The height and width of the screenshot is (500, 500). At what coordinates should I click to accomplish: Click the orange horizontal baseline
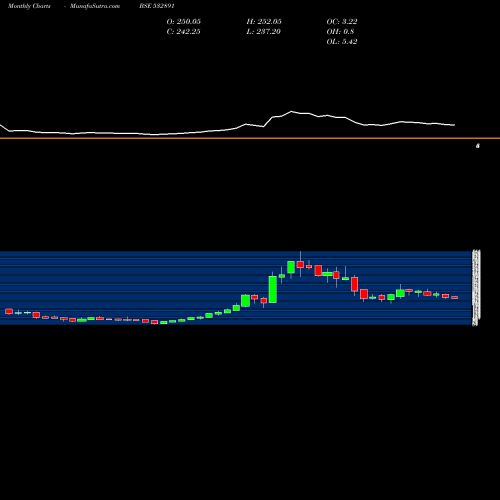[x=250, y=138]
